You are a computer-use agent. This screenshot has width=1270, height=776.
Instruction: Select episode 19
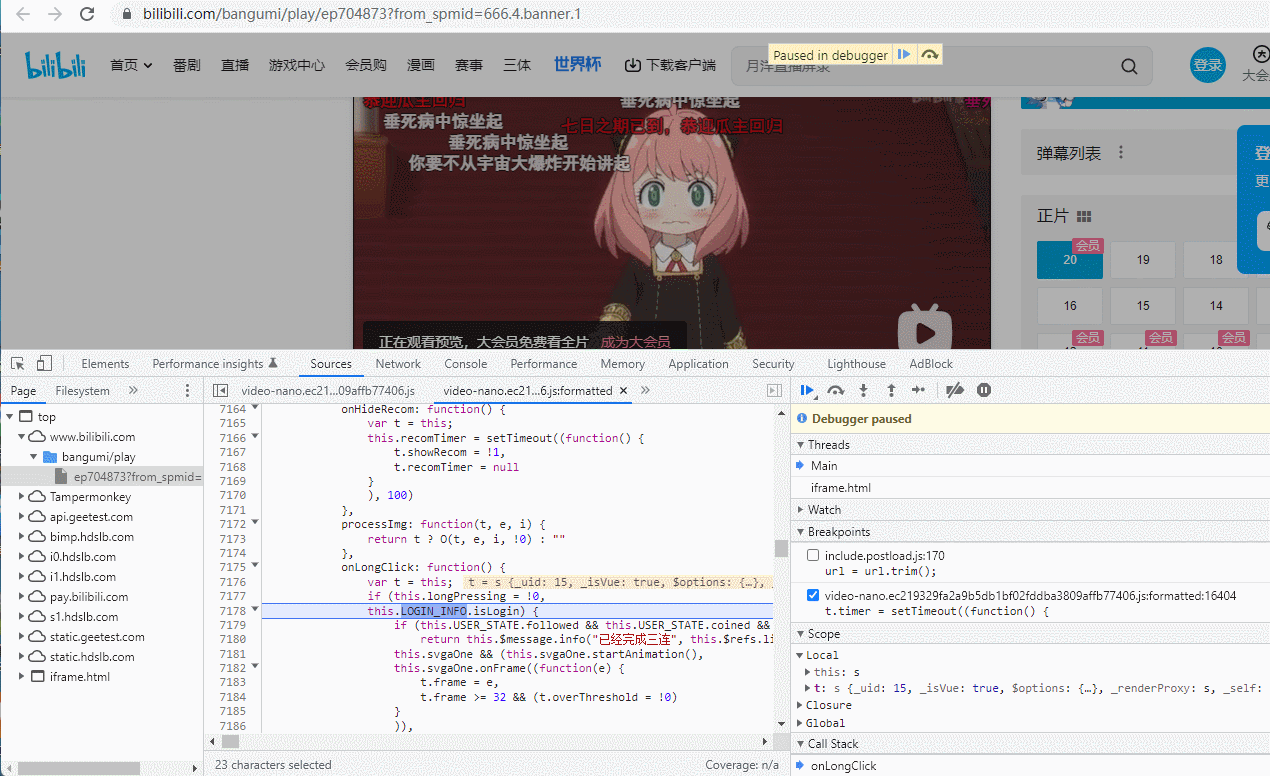click(1143, 260)
